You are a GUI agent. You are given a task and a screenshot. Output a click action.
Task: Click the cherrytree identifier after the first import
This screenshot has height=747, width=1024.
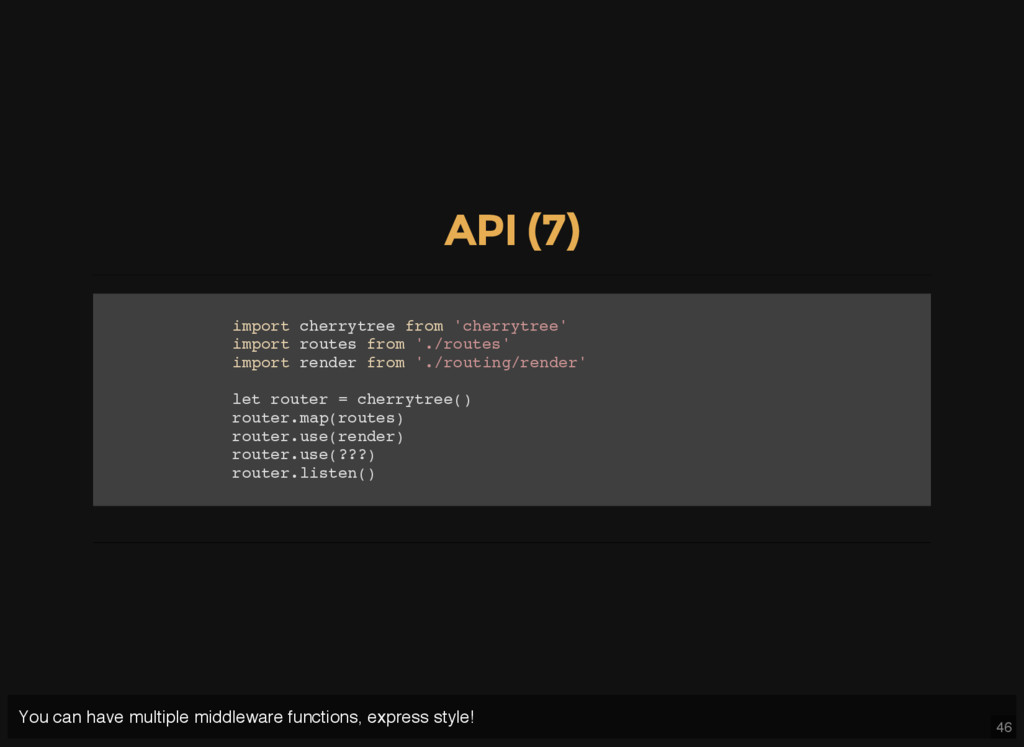(x=347, y=326)
